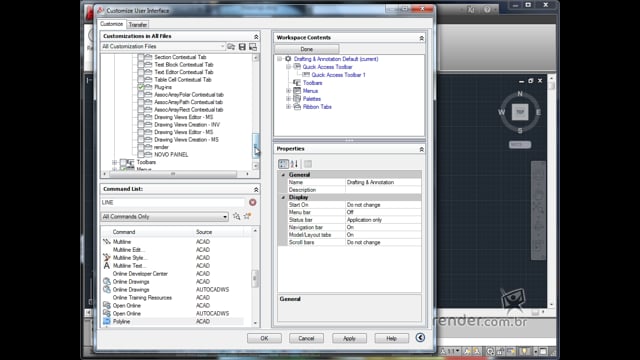The height and width of the screenshot is (360, 640).
Task: Switch to the Customize tab
Action: [111, 24]
